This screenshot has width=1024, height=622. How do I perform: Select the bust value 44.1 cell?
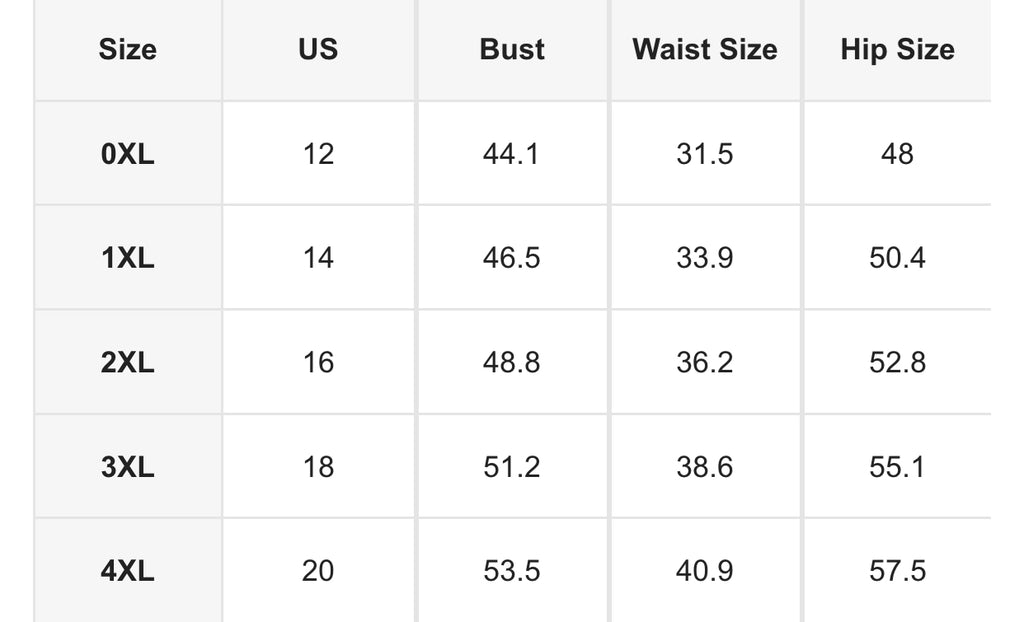click(x=512, y=154)
